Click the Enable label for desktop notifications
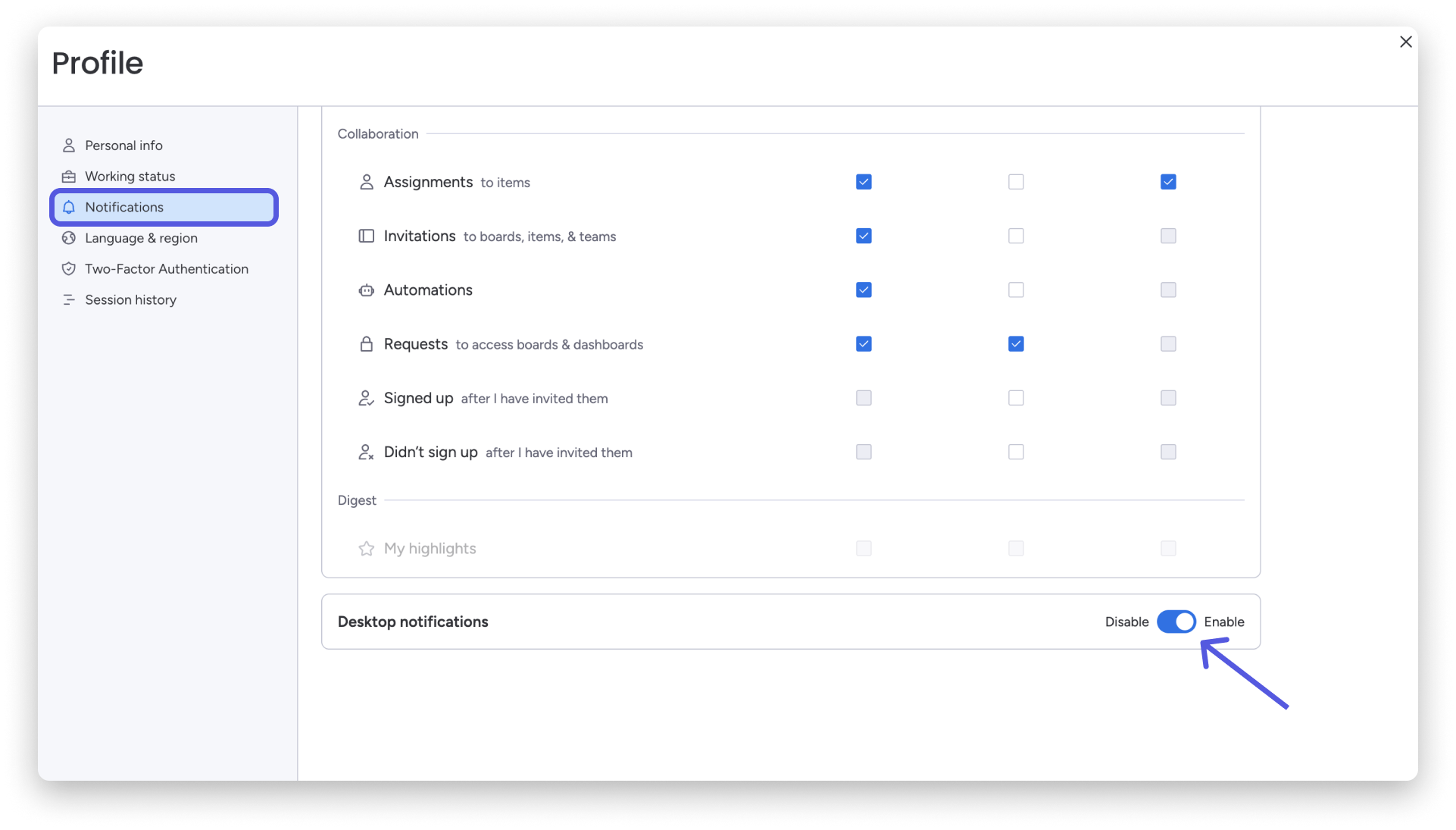 (x=1224, y=622)
